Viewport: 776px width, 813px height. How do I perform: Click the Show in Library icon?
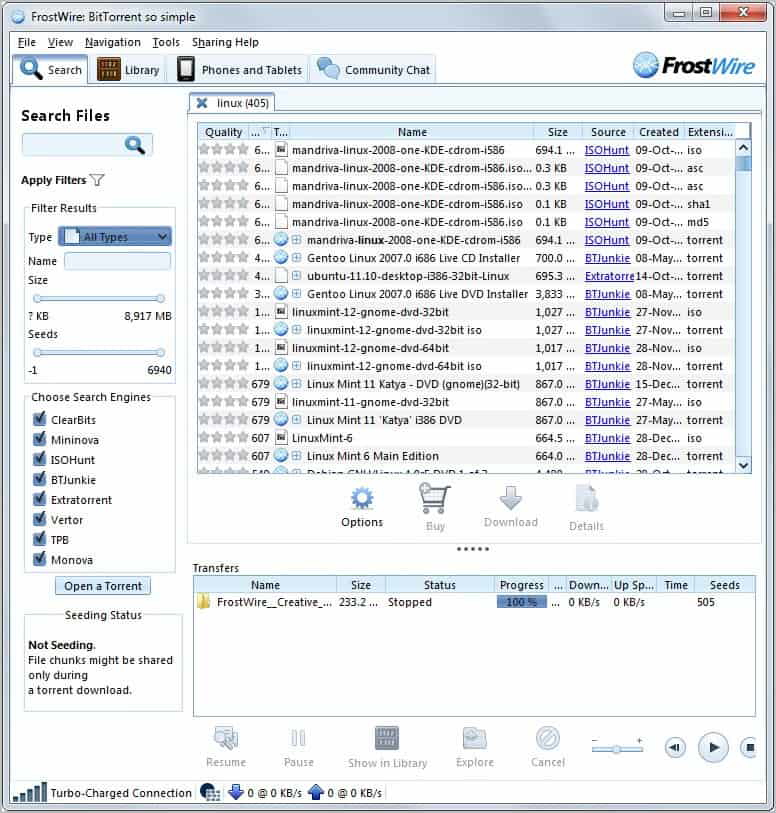pos(387,738)
